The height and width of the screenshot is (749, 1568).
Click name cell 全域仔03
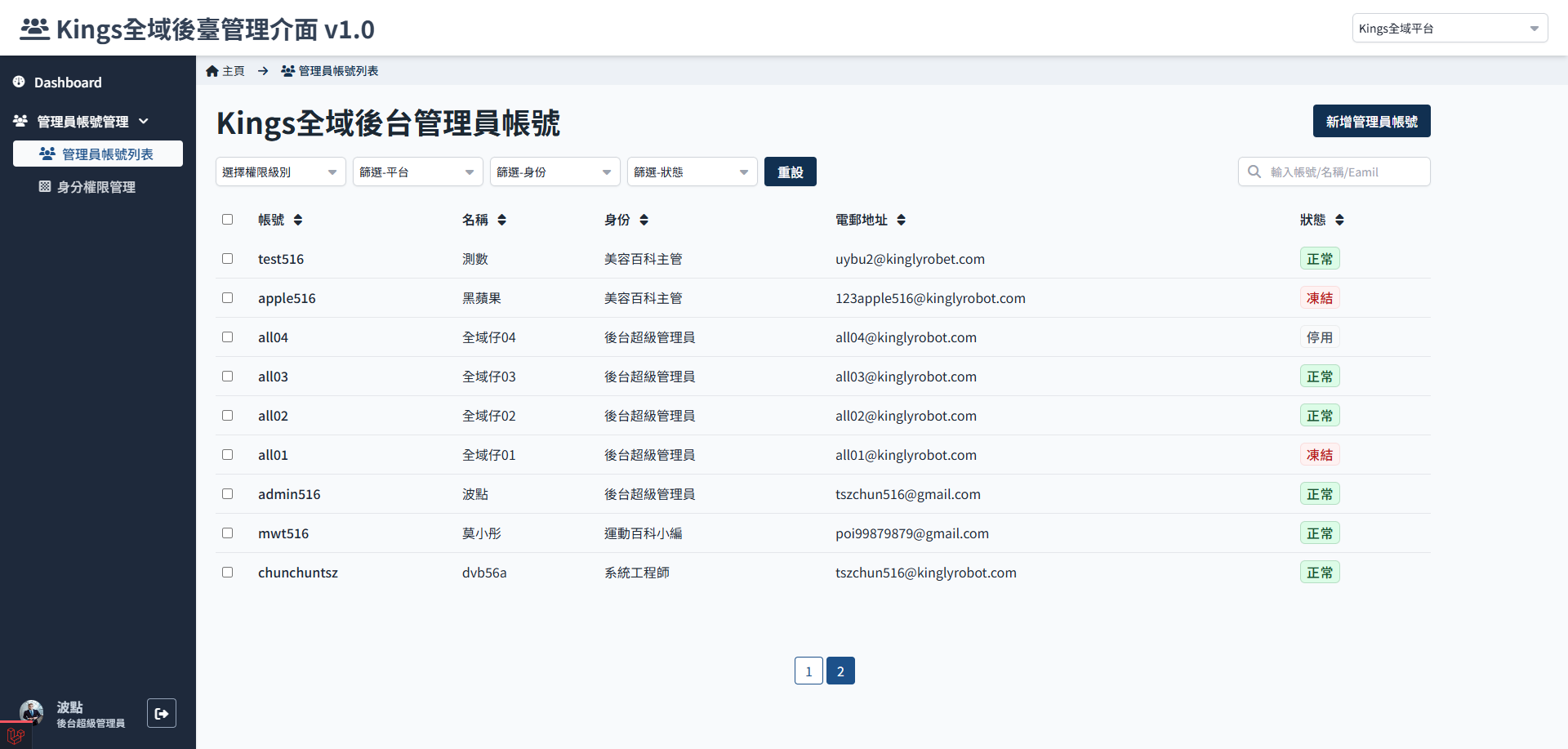click(x=489, y=377)
